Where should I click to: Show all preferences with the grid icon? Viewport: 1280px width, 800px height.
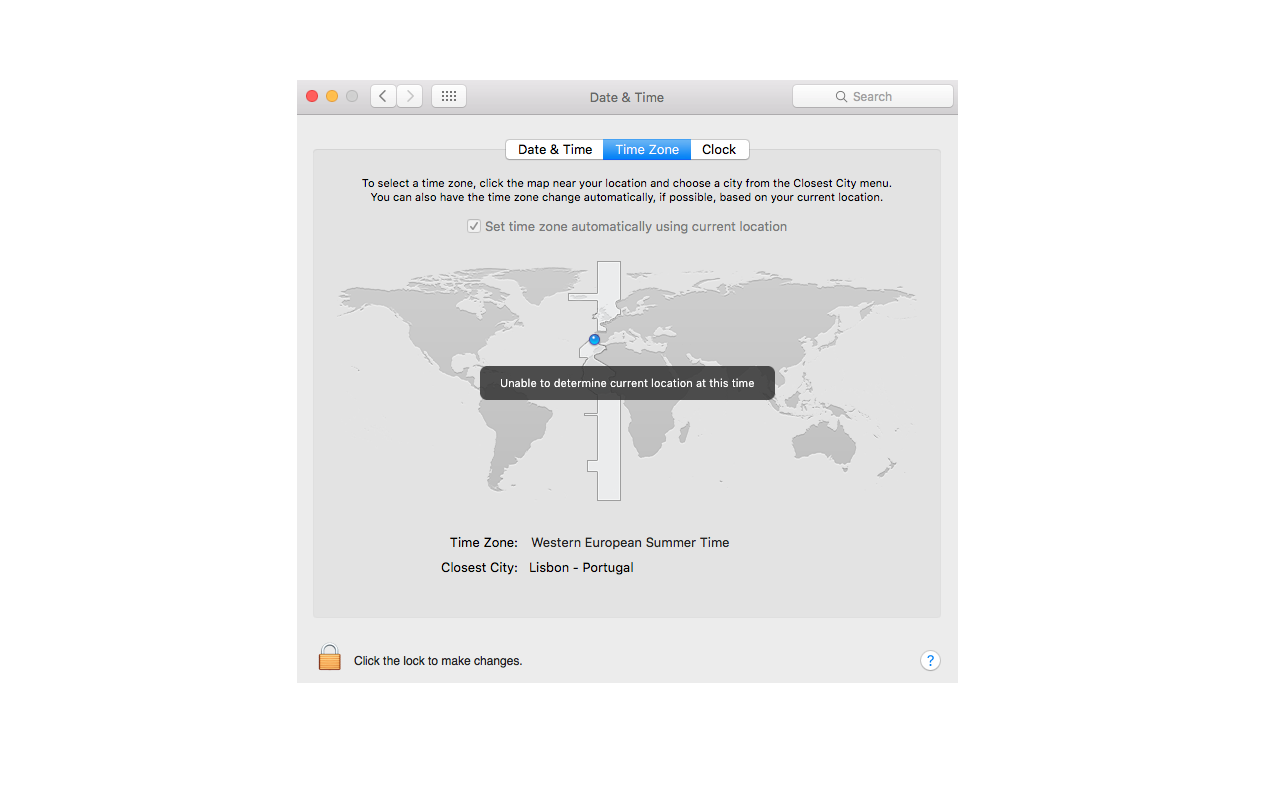pyautogui.click(x=449, y=96)
